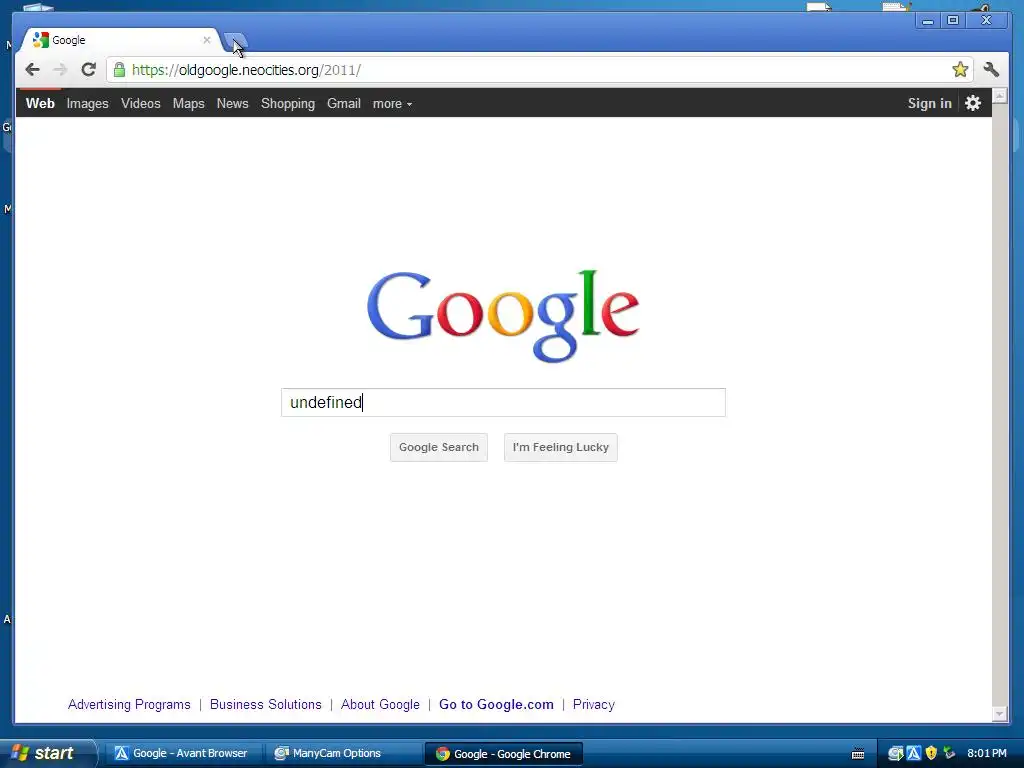
Task: Select the Google tab
Action: (121, 40)
